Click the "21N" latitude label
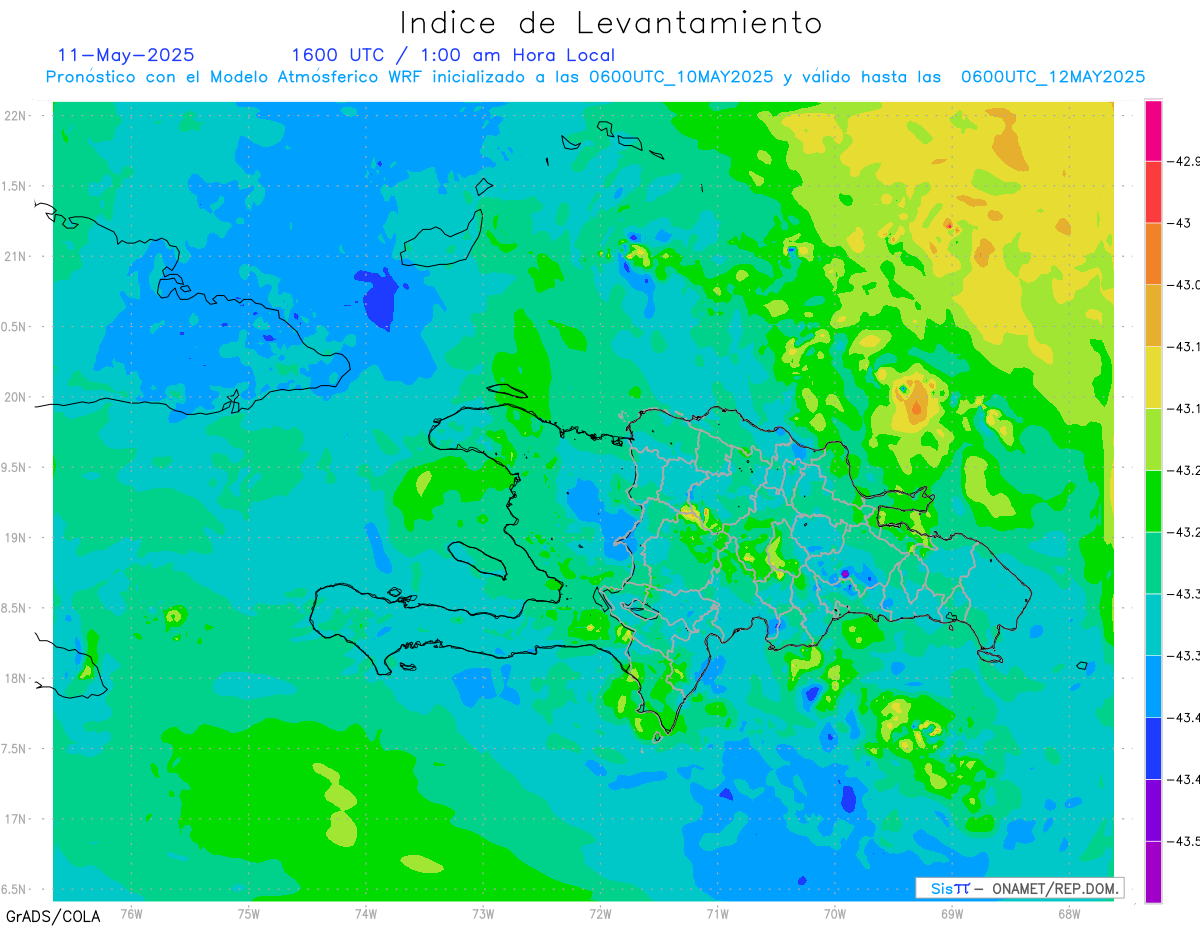The image size is (1200, 927). pyautogui.click(x=16, y=257)
